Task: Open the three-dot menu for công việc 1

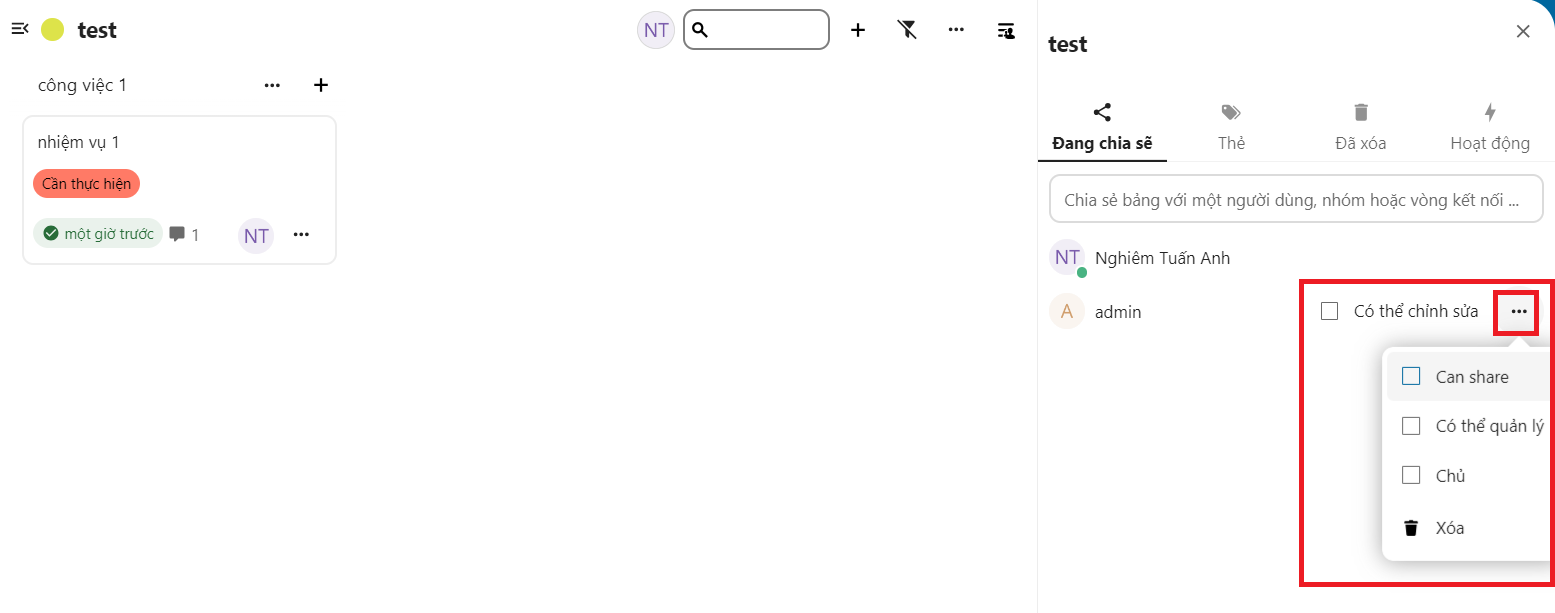Action: pos(272,85)
